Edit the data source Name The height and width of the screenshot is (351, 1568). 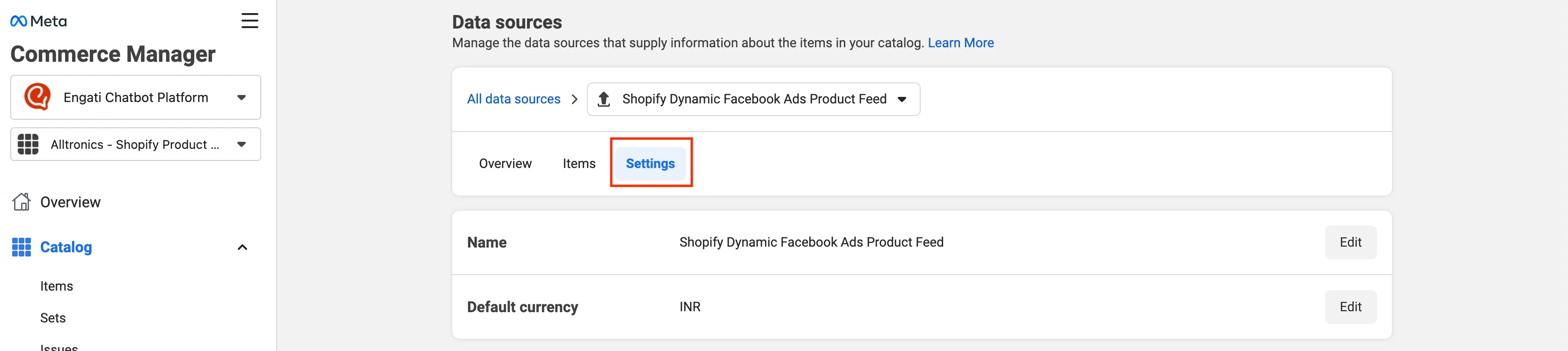1350,242
